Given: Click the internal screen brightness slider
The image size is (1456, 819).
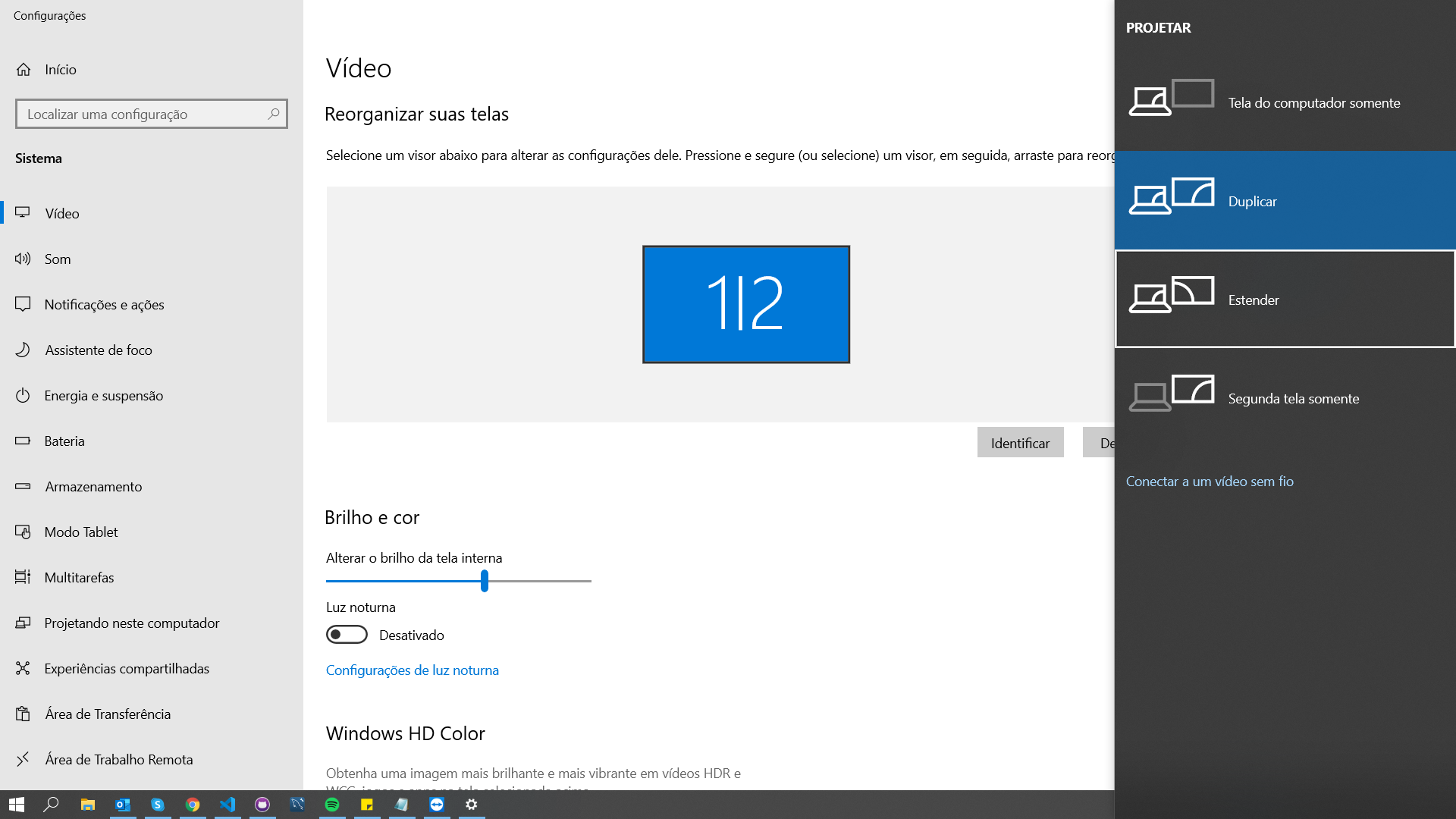Looking at the screenshot, I should (x=484, y=581).
